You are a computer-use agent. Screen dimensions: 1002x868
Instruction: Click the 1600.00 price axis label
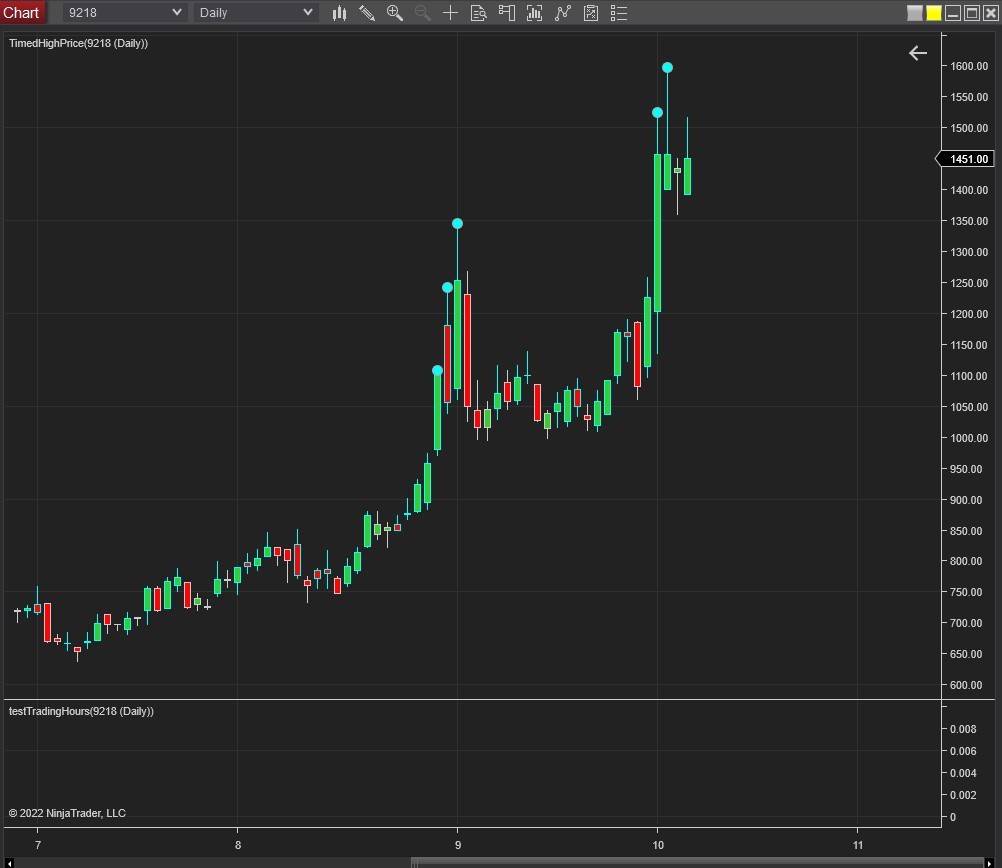coord(969,66)
